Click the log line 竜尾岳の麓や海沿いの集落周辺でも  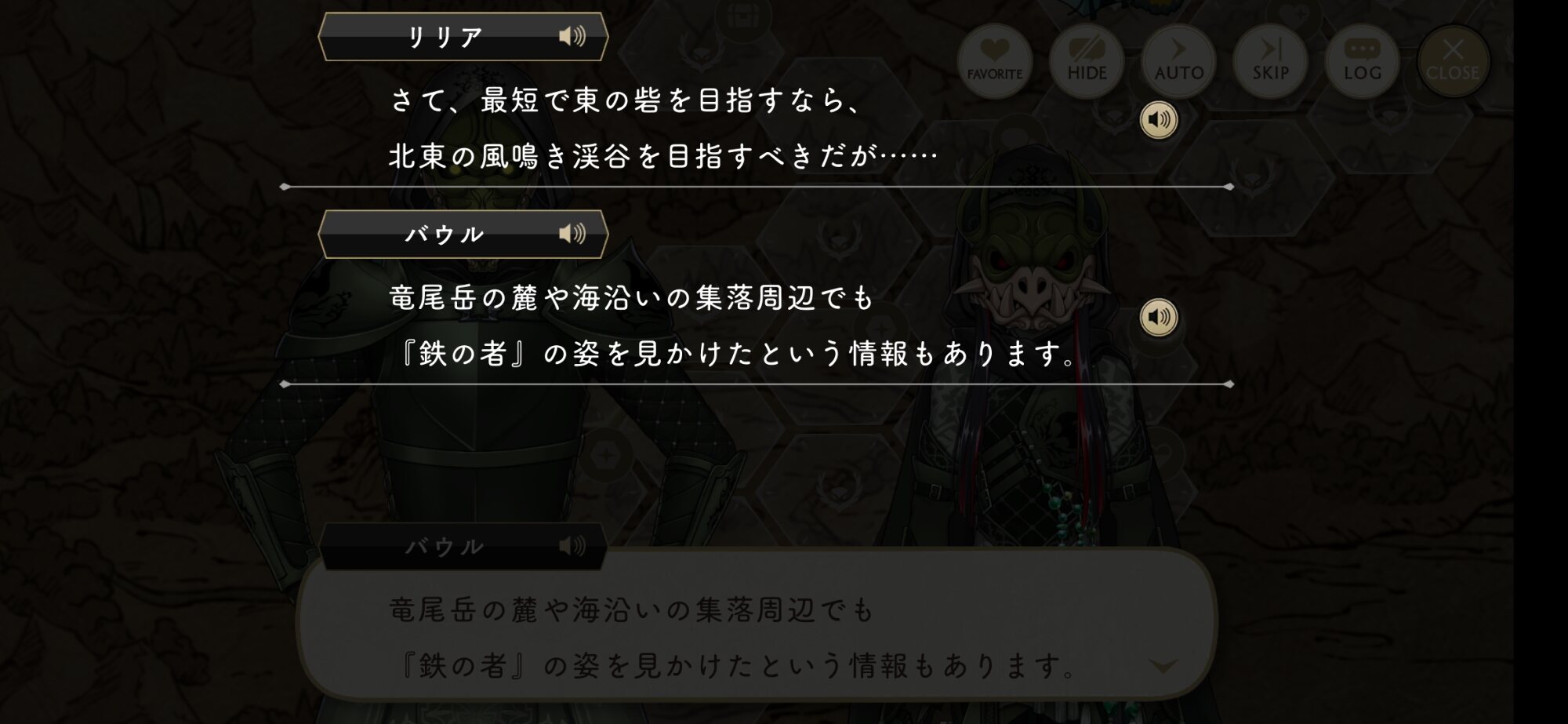pyautogui.click(x=631, y=297)
